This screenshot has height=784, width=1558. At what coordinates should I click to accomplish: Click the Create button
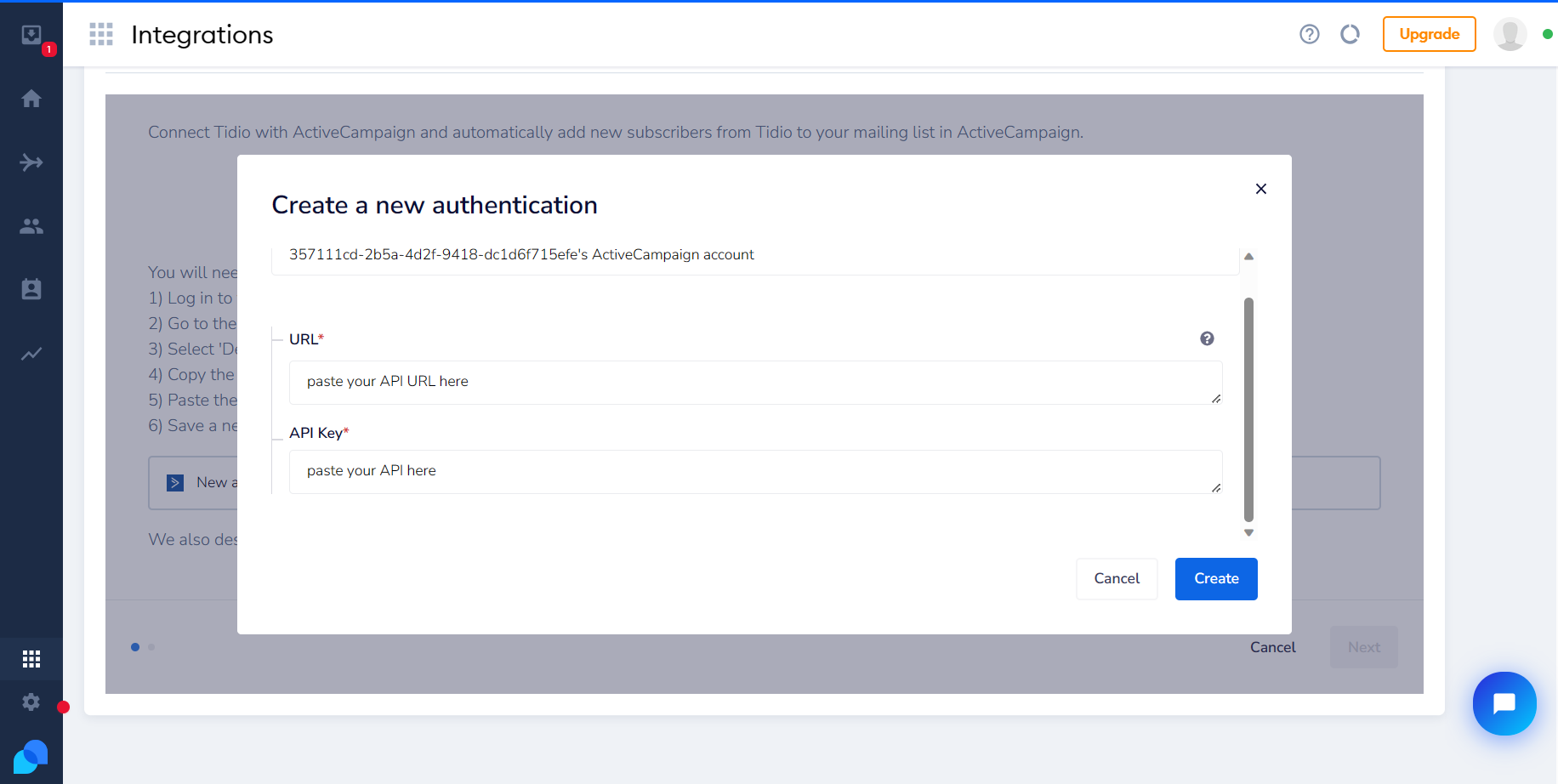[x=1216, y=579]
